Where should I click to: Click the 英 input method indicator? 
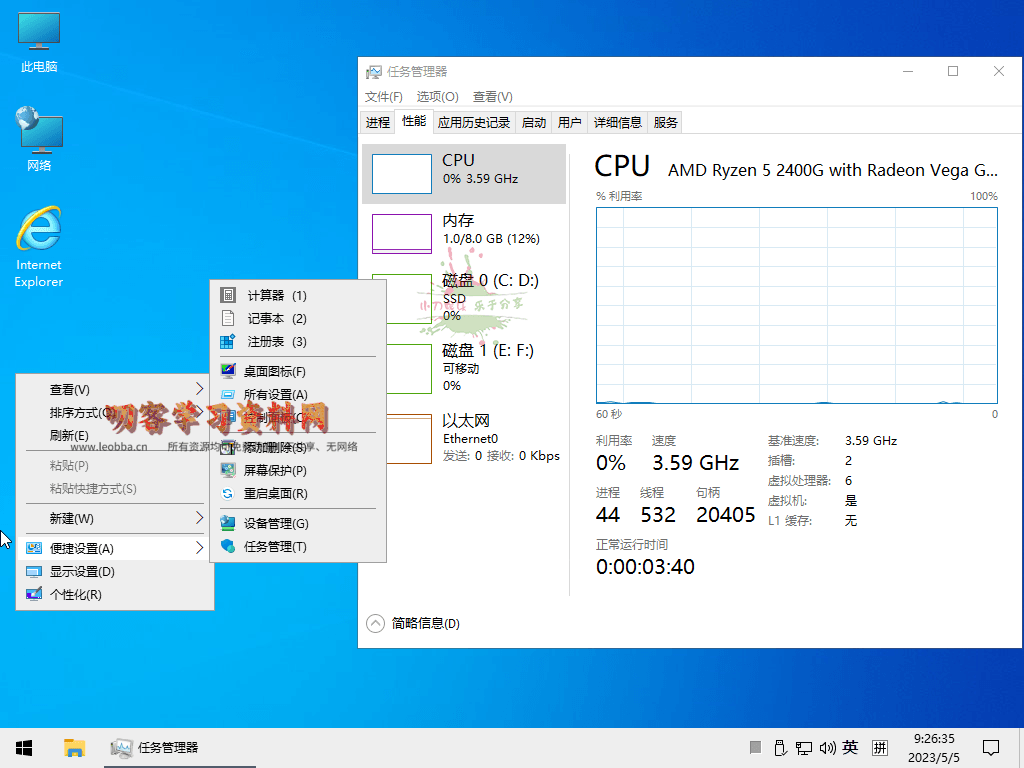(850, 747)
